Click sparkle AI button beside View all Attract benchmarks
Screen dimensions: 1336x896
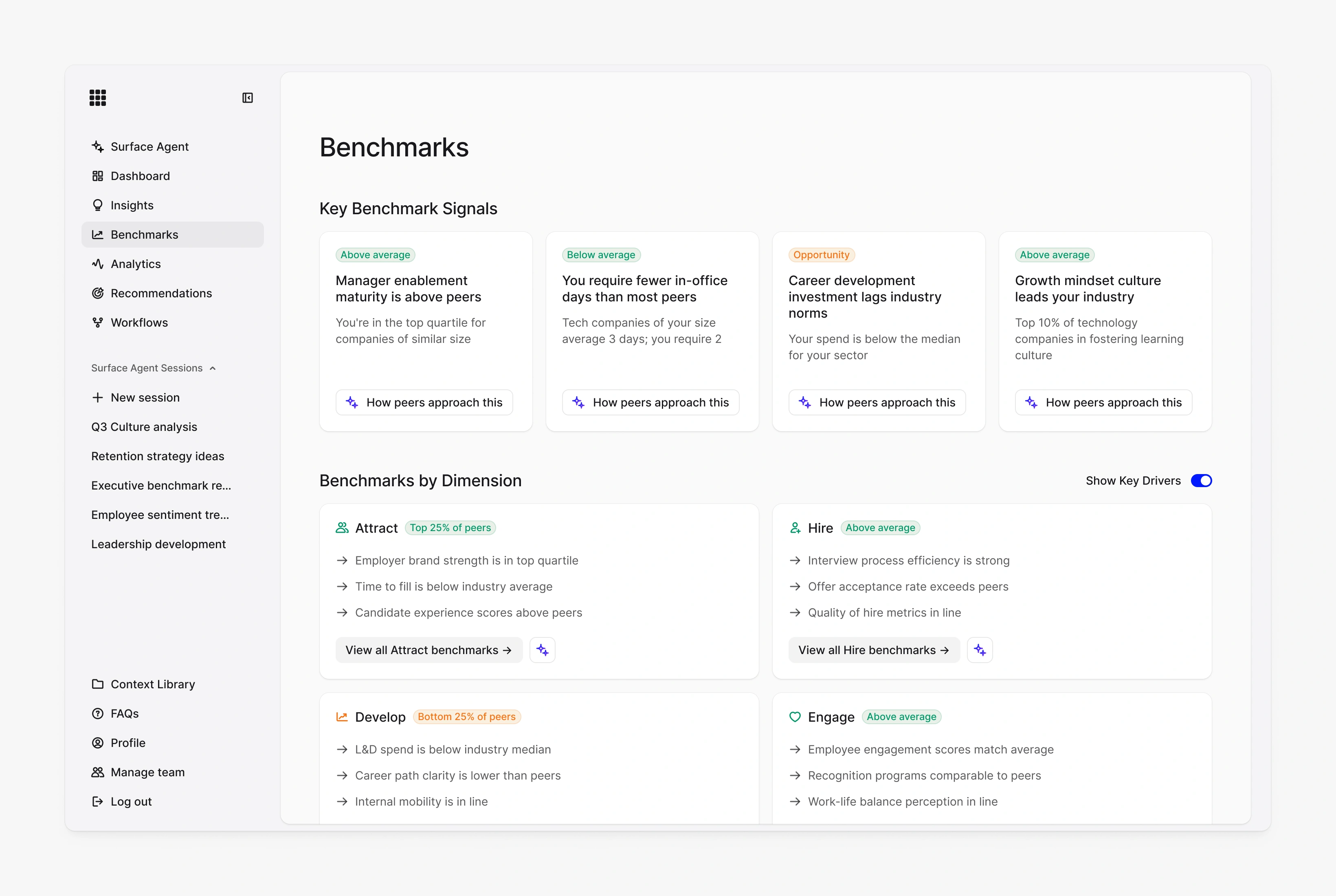pos(542,650)
